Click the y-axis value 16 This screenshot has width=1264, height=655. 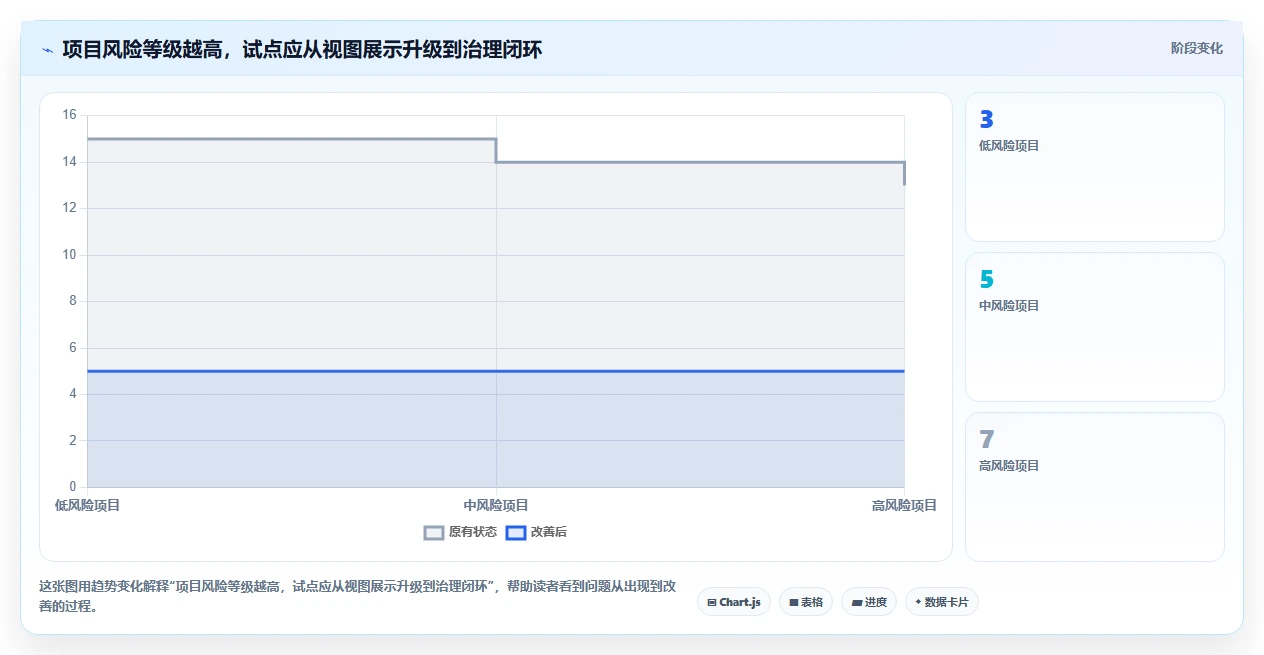pyautogui.click(x=69, y=115)
